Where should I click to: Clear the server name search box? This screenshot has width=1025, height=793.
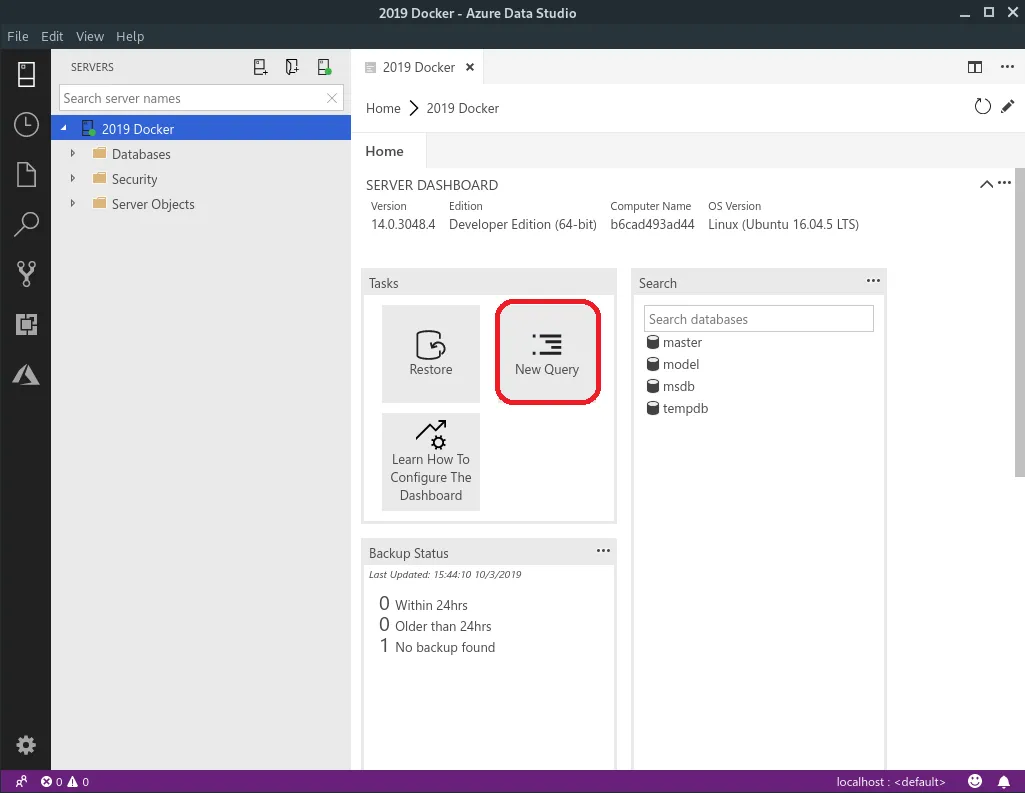(332, 98)
